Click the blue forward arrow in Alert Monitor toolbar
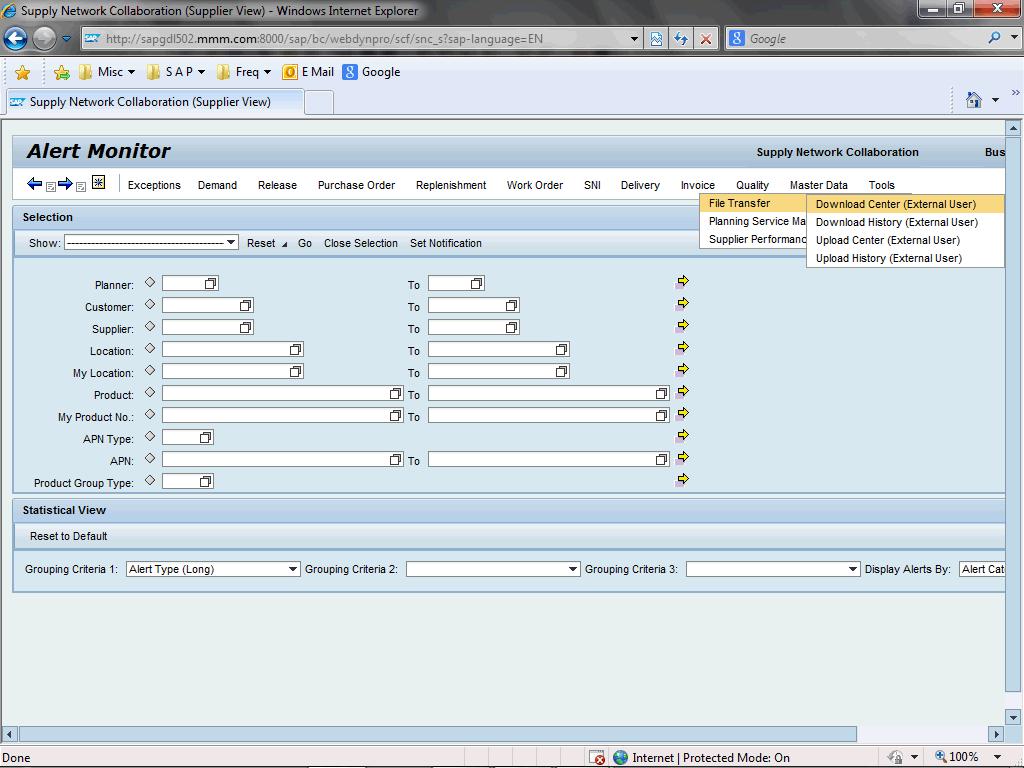The width and height of the screenshot is (1024, 768). point(65,184)
